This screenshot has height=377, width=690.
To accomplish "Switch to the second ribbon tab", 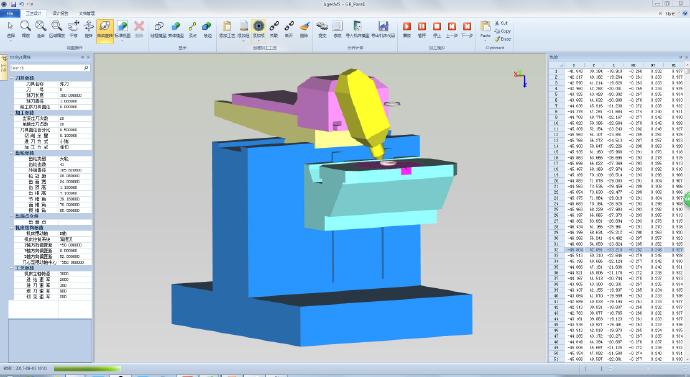I will pyautogui.click(x=60, y=13).
